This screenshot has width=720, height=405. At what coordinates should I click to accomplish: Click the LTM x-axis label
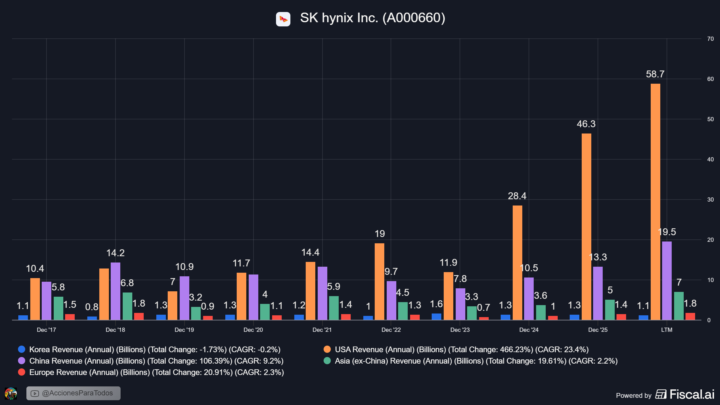click(x=666, y=330)
